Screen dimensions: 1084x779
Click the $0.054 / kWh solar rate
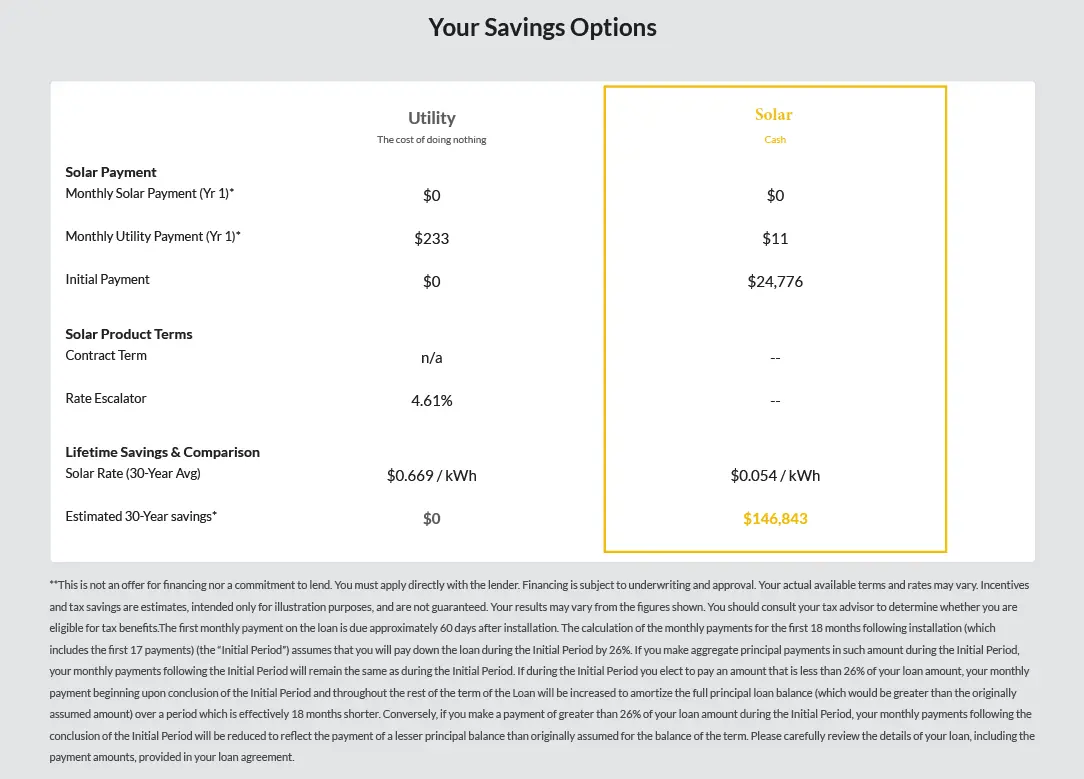pyautogui.click(x=775, y=476)
